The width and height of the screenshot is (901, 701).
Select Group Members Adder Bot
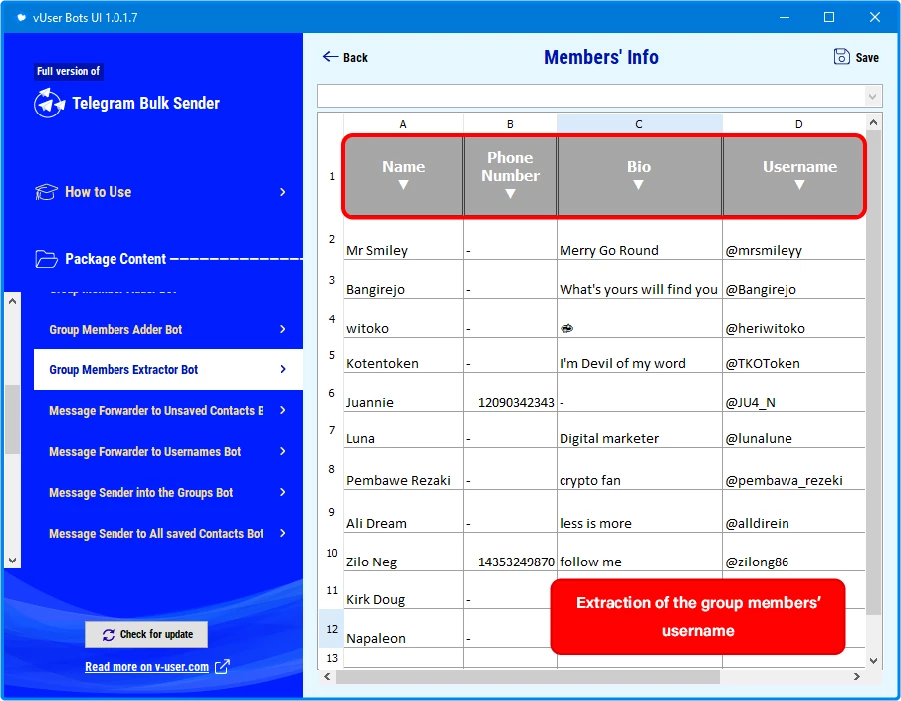coord(168,329)
